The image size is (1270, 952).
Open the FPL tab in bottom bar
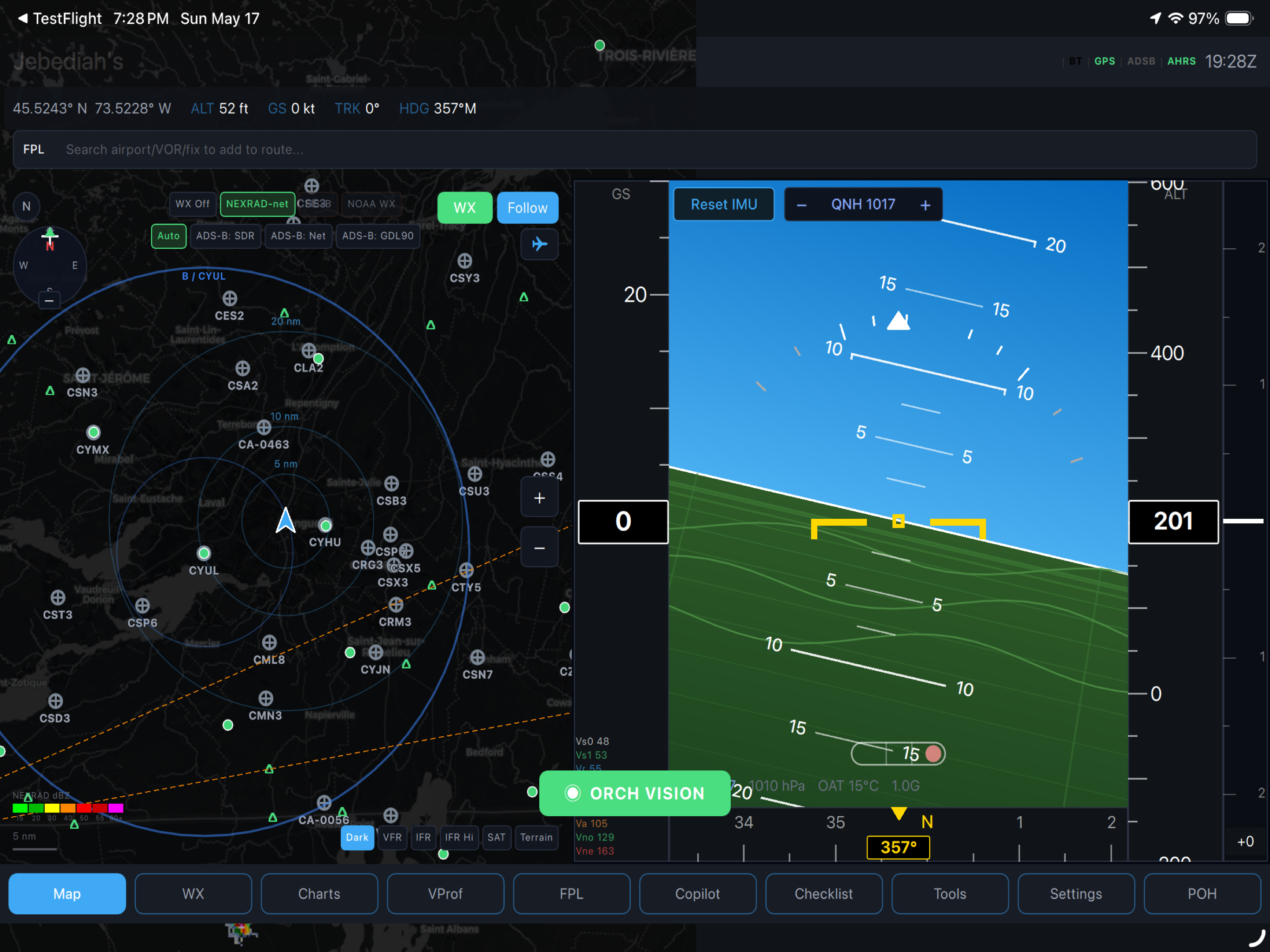[571, 893]
